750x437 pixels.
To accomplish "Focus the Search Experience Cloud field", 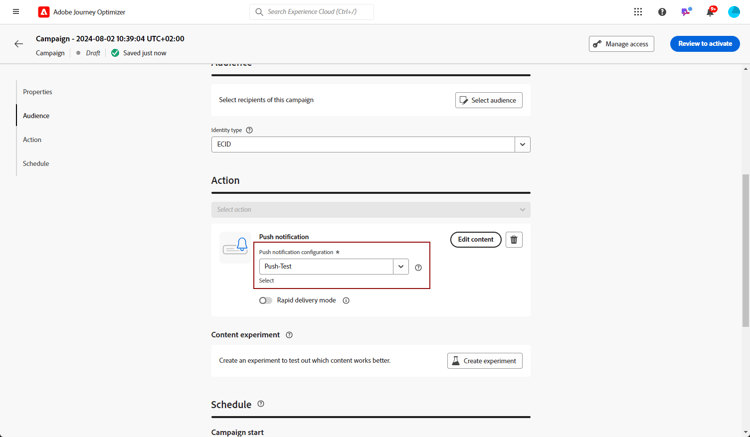I will [x=311, y=12].
